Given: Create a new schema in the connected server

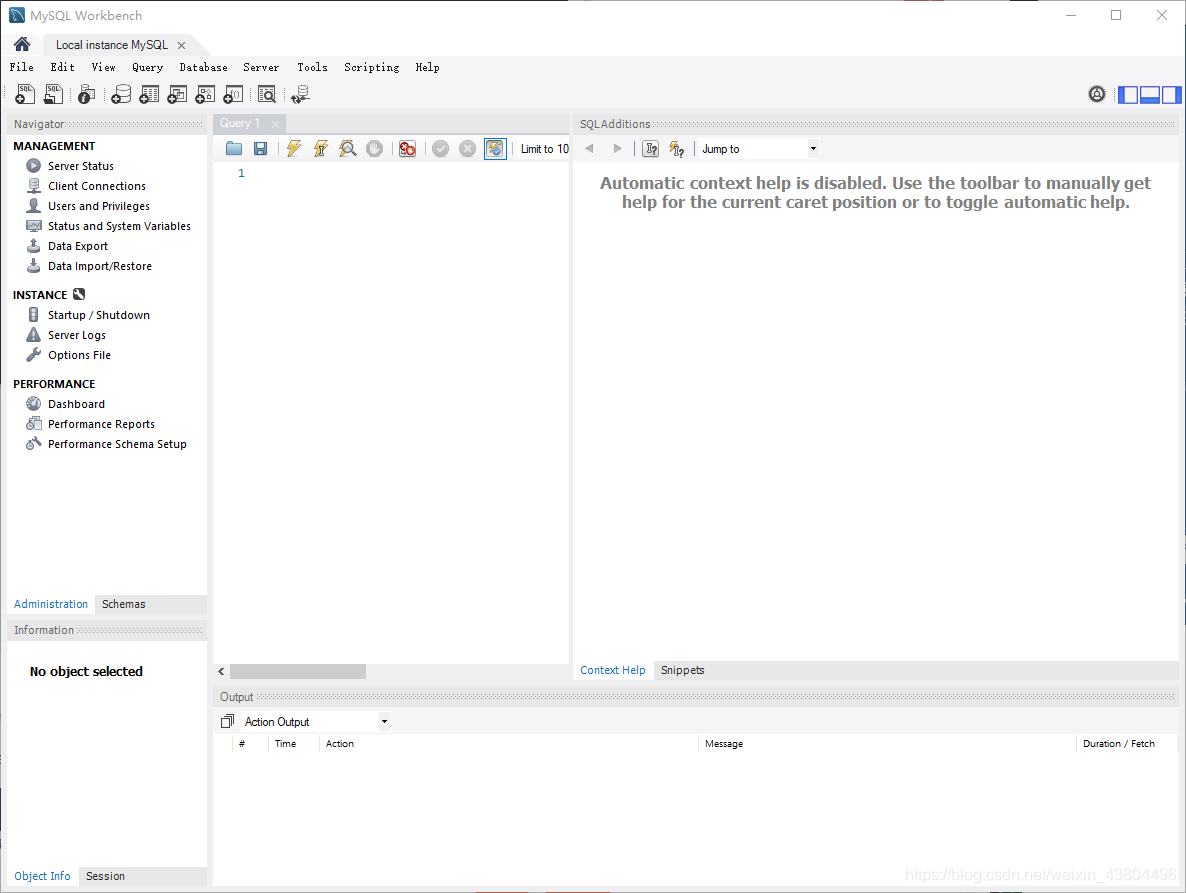Looking at the screenshot, I should (x=121, y=94).
